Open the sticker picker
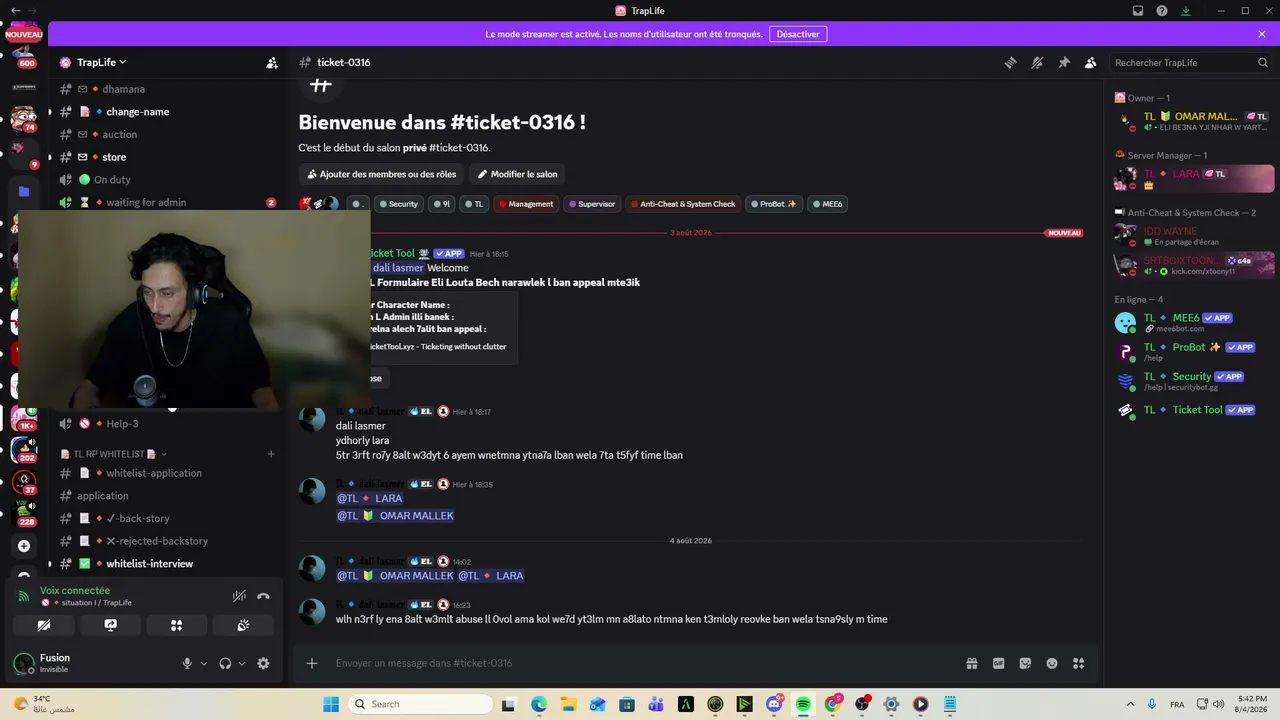This screenshot has height=720, width=1280. click(1025, 663)
